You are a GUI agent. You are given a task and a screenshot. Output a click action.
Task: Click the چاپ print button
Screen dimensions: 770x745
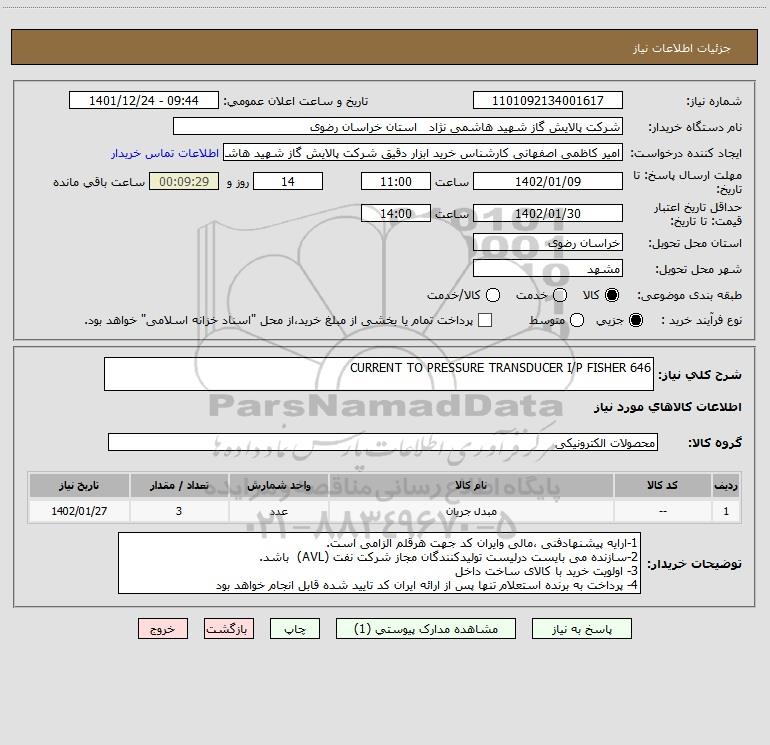click(x=295, y=629)
